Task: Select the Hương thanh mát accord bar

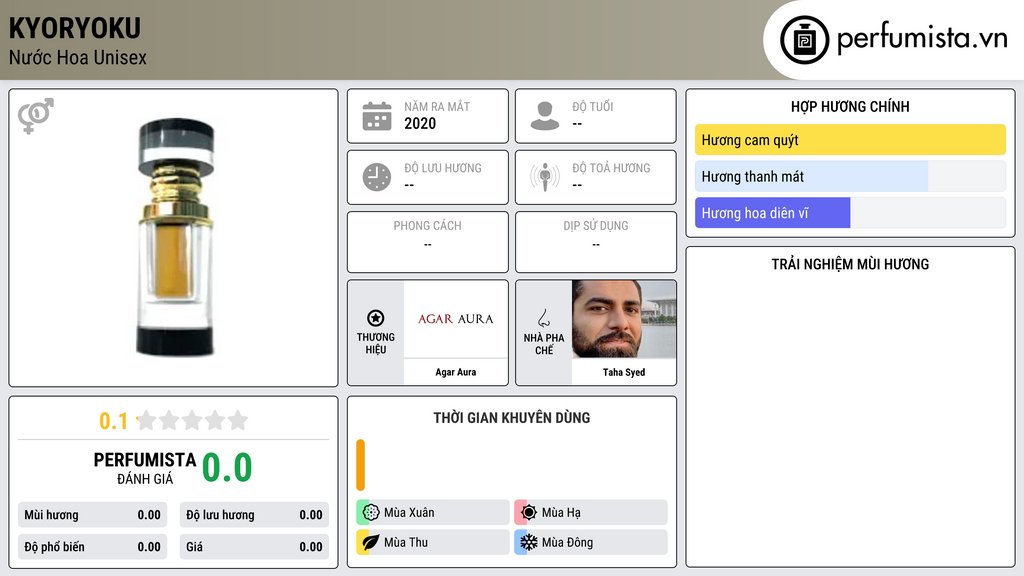Action: [x=850, y=176]
